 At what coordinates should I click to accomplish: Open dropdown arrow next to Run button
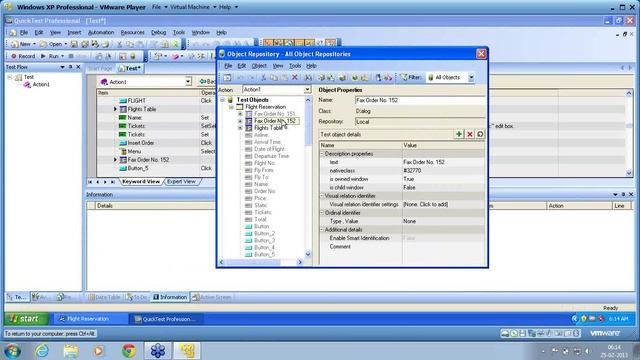[x=62, y=56]
